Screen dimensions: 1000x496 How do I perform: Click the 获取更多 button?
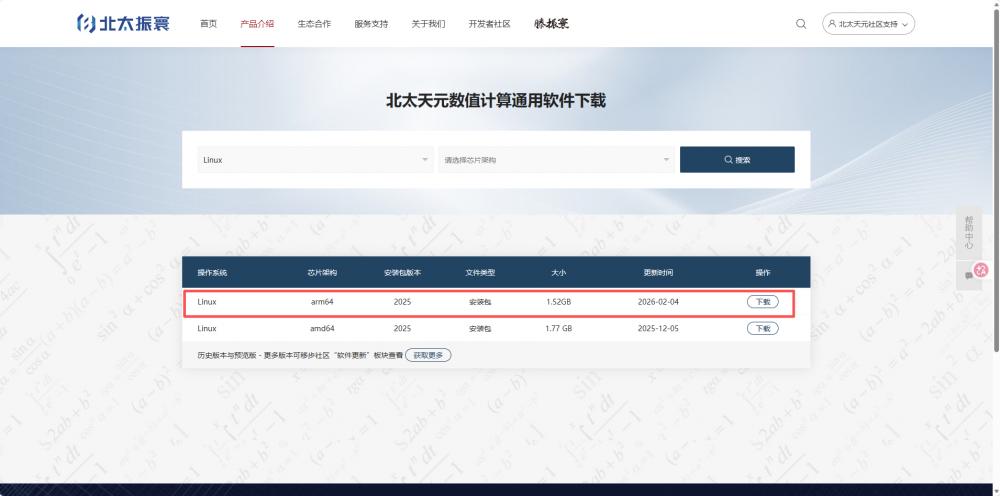pos(428,355)
